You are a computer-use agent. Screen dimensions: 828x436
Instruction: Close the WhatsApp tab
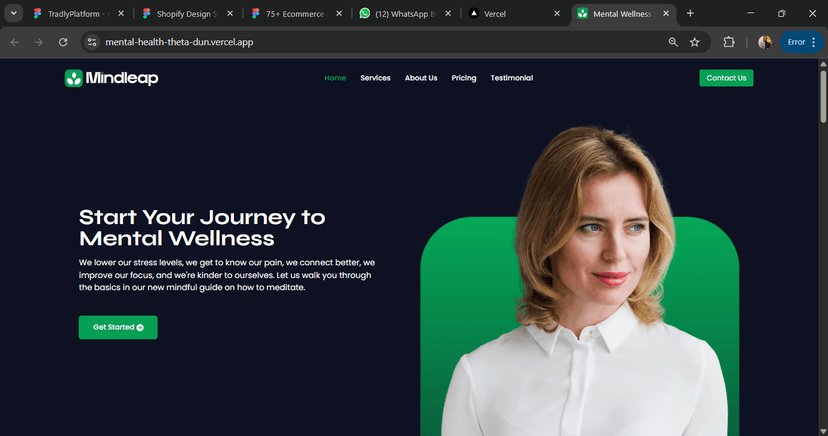pos(448,14)
